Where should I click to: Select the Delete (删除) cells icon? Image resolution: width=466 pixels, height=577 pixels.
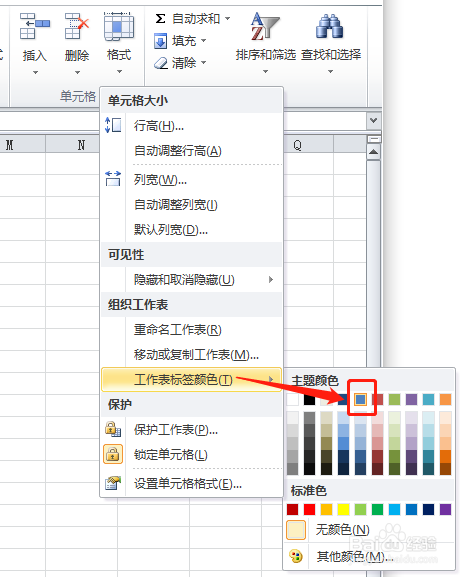[77, 26]
